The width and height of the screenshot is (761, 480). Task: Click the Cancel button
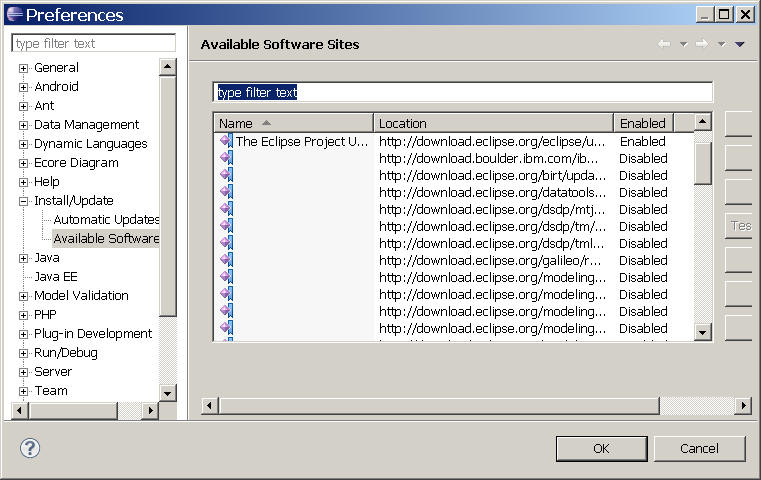(699, 448)
